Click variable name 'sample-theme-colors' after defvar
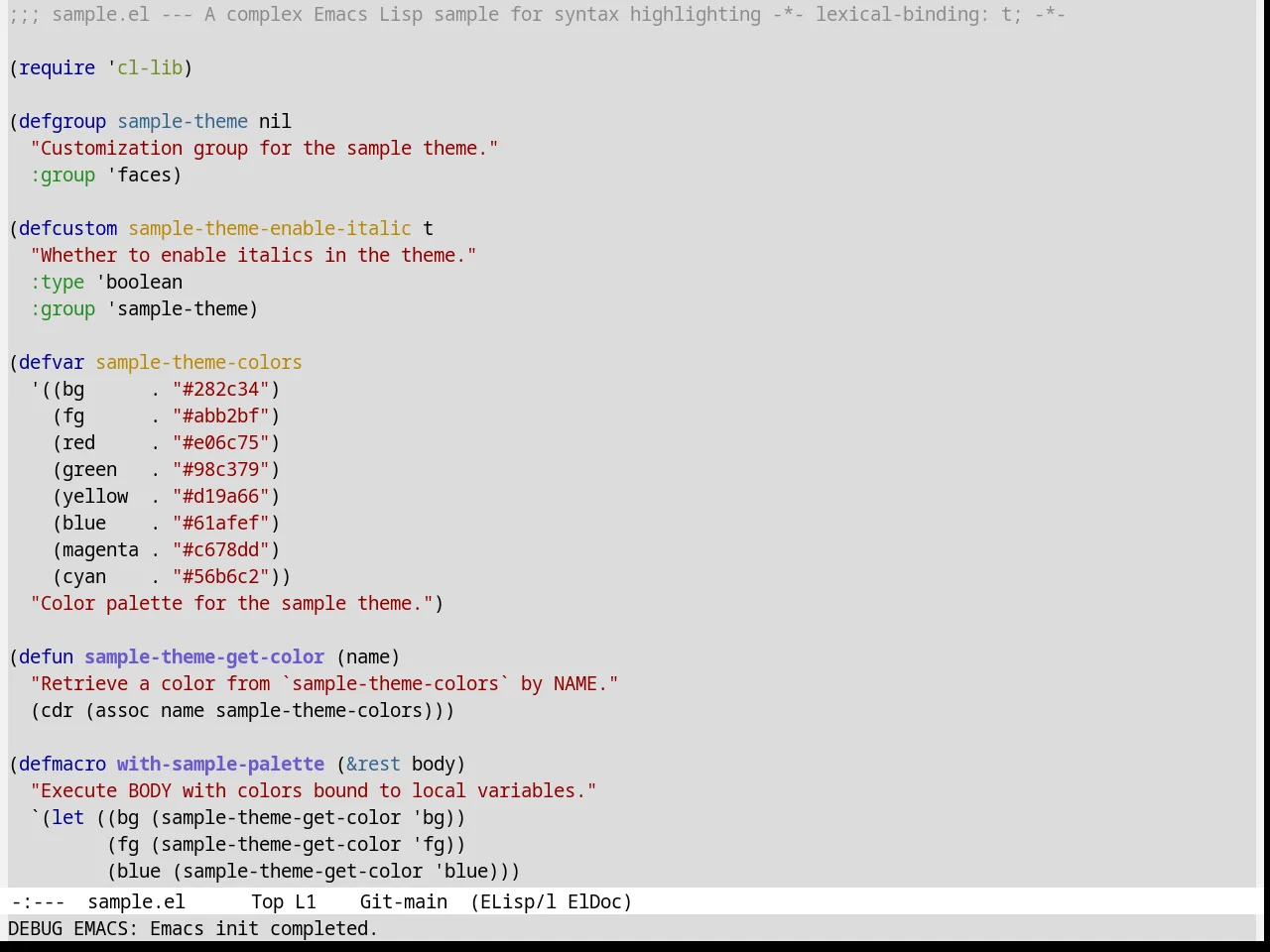The height and width of the screenshot is (952, 1270). pyautogui.click(x=198, y=362)
